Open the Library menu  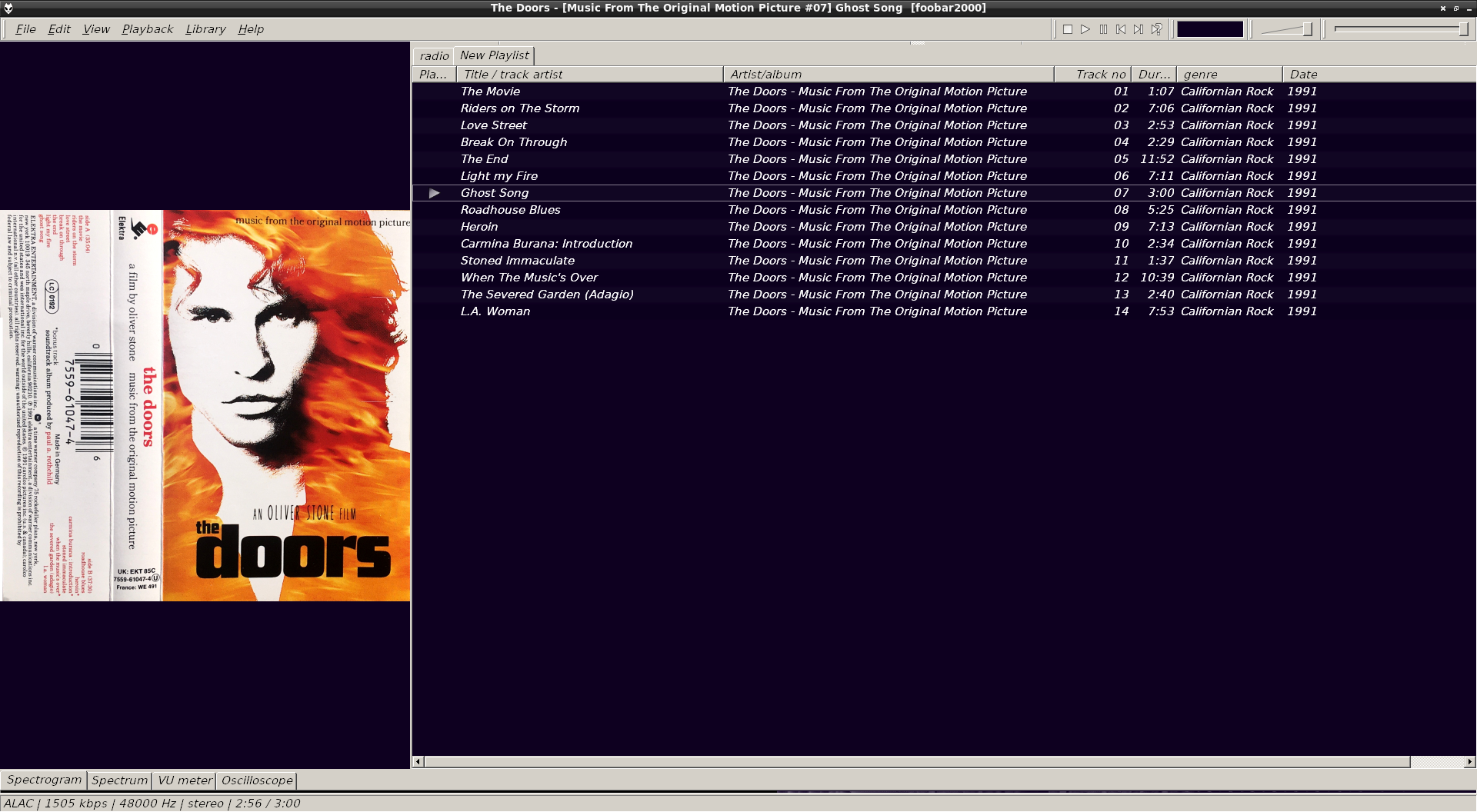click(x=205, y=29)
